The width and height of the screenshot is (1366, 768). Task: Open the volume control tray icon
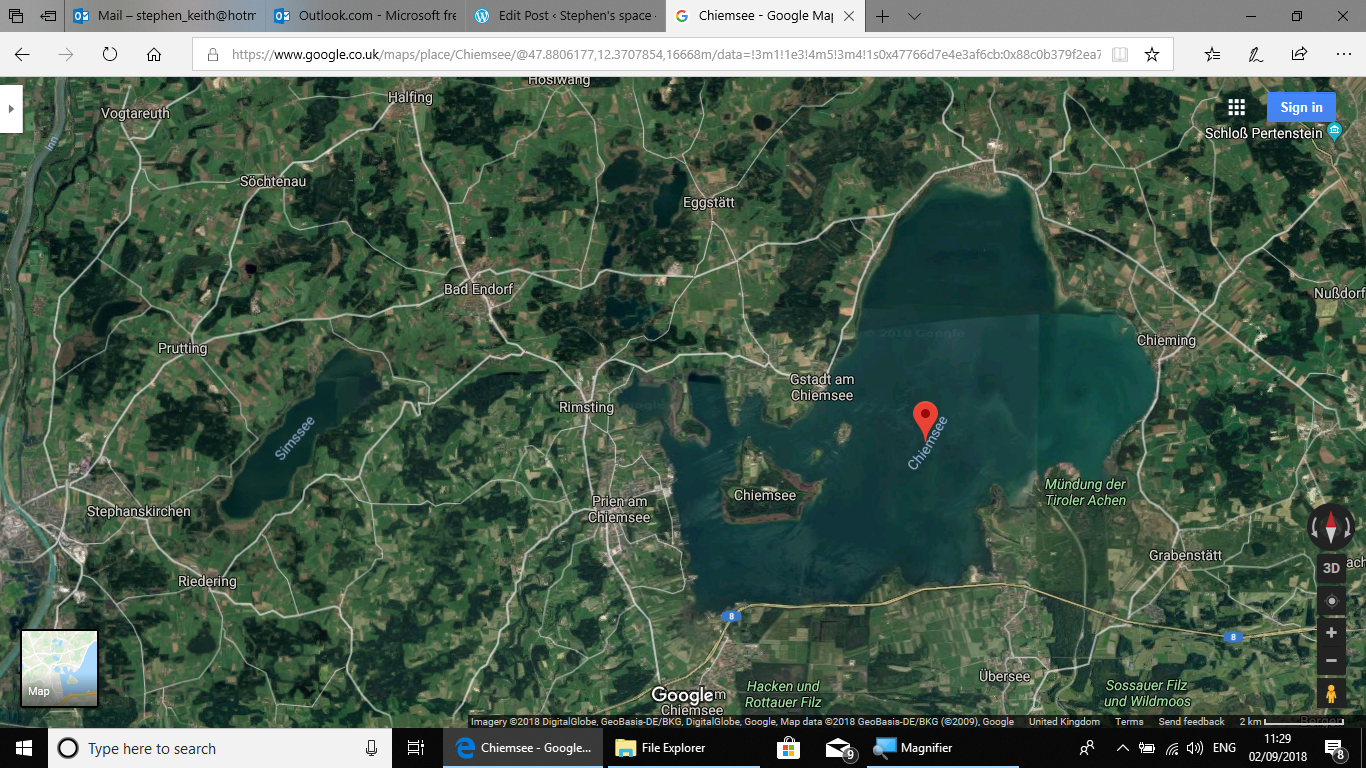[1194, 748]
